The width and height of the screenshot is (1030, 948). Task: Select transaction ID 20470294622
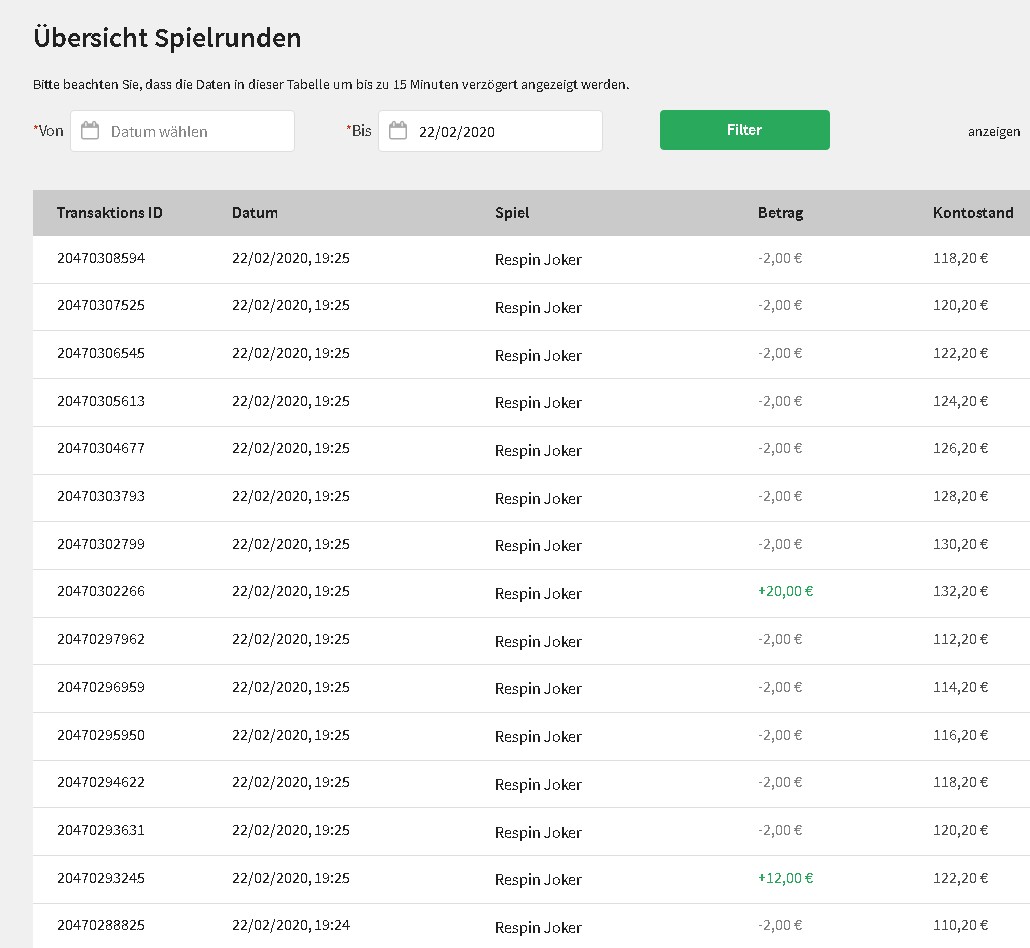[x=101, y=782]
